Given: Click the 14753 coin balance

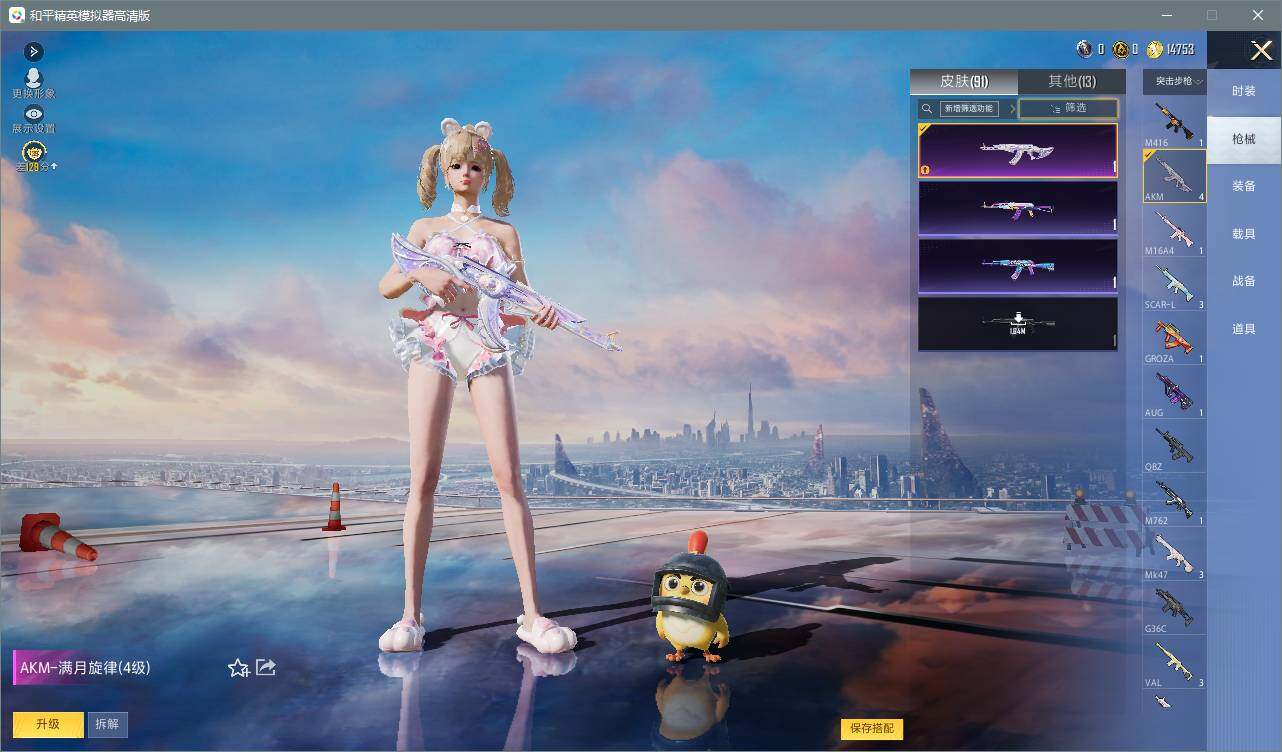Looking at the screenshot, I should coord(1181,49).
